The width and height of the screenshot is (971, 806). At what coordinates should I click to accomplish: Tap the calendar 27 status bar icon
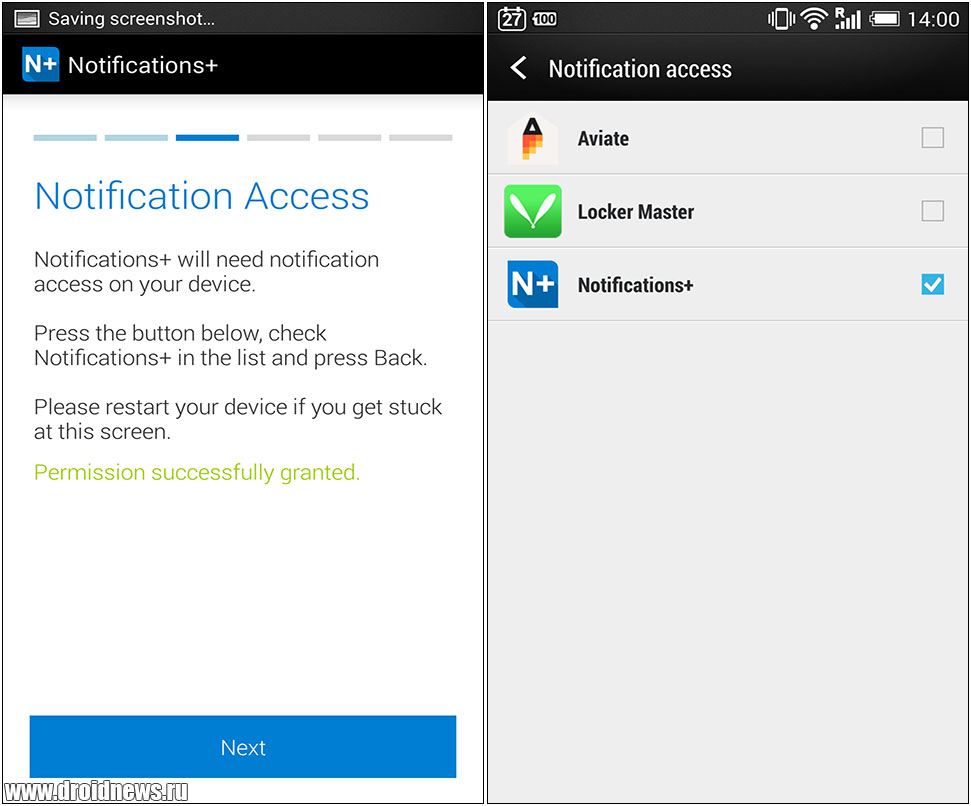[x=512, y=19]
